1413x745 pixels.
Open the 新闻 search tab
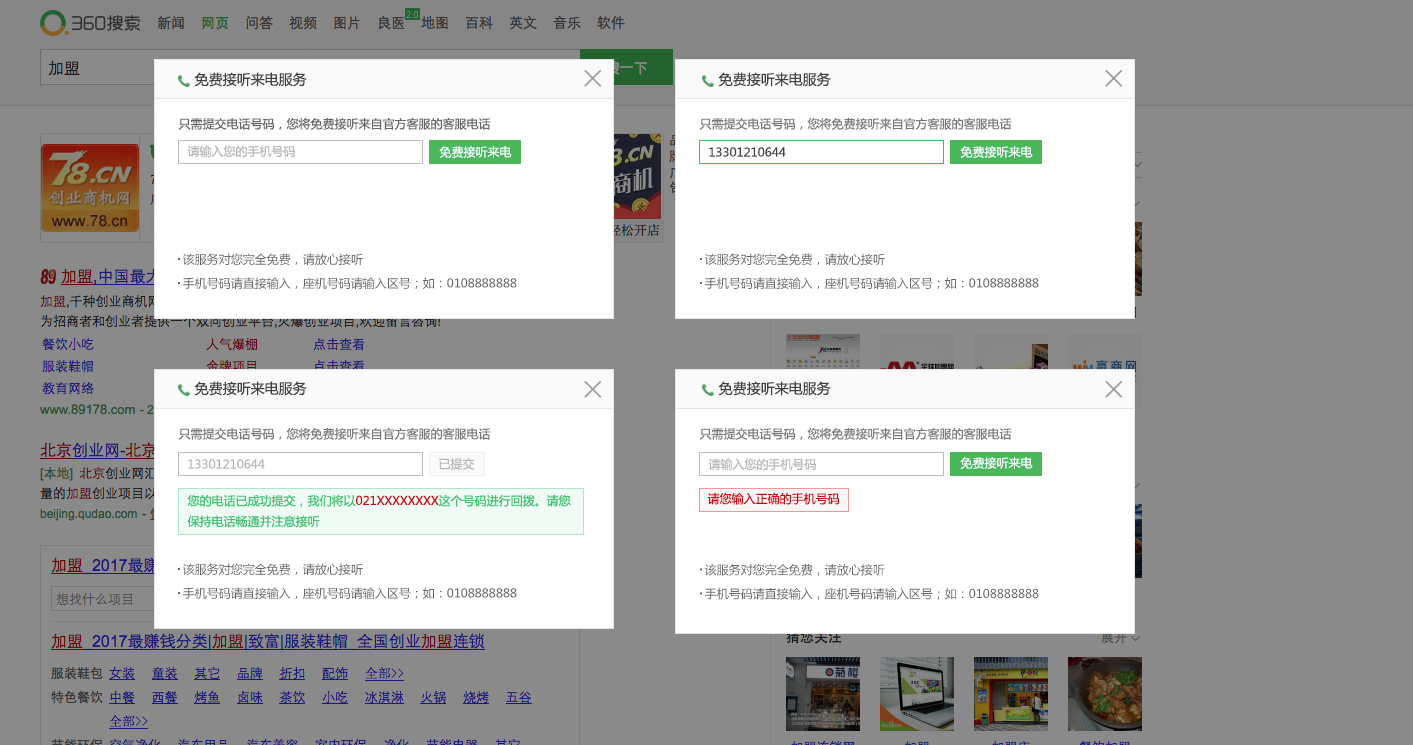pos(171,23)
